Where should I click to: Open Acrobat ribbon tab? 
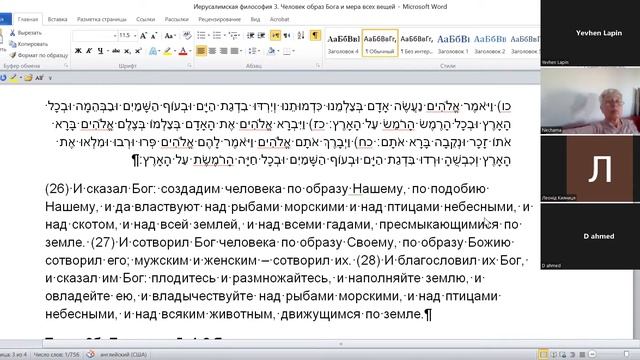tap(280, 19)
